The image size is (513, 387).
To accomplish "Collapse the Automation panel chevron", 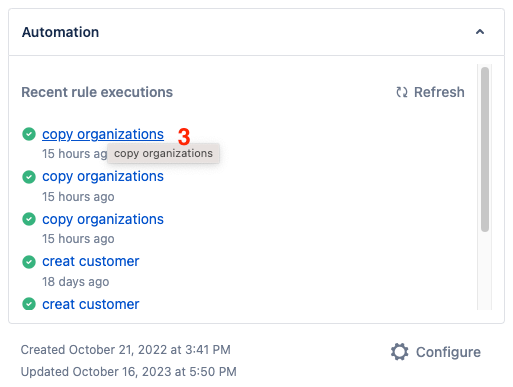I will 480,32.
